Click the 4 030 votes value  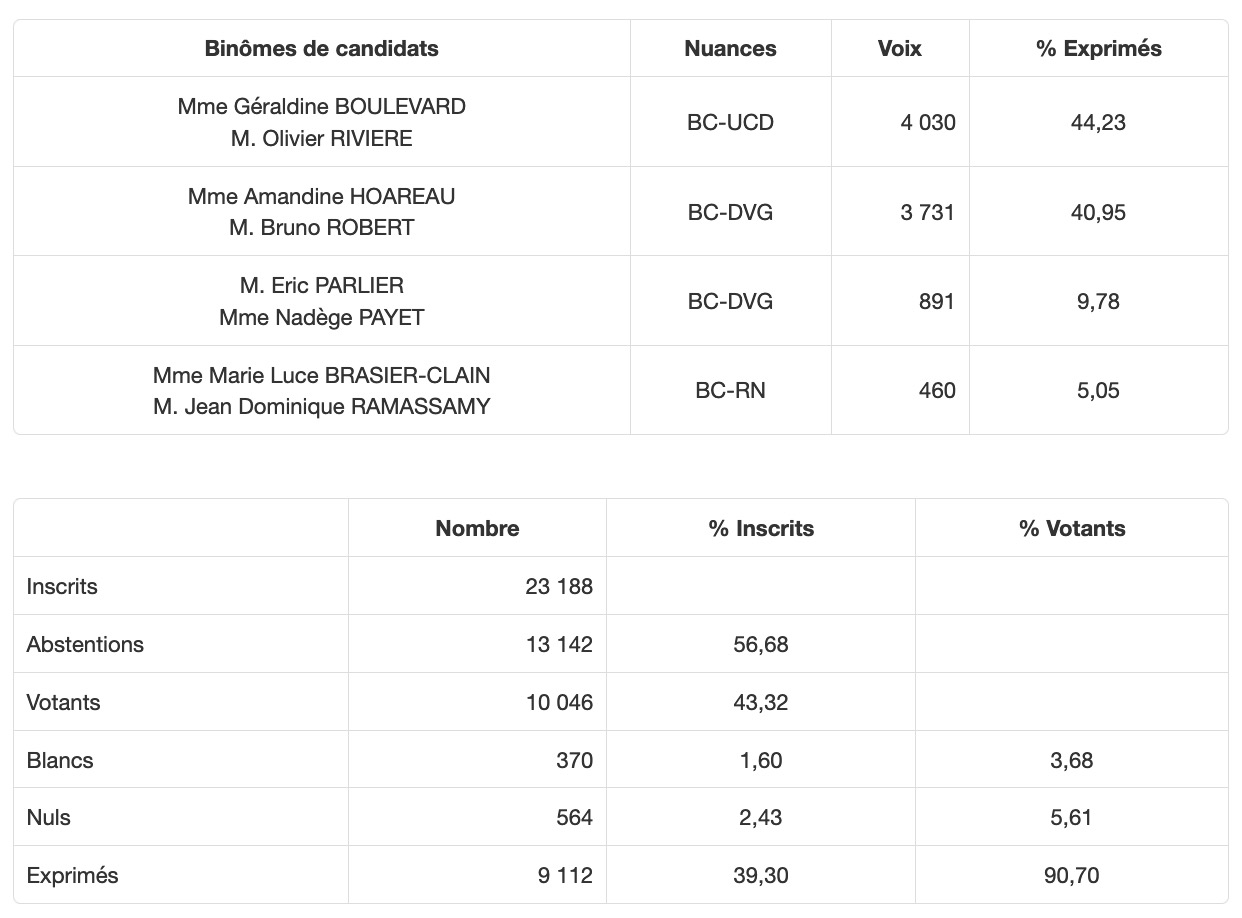(927, 122)
